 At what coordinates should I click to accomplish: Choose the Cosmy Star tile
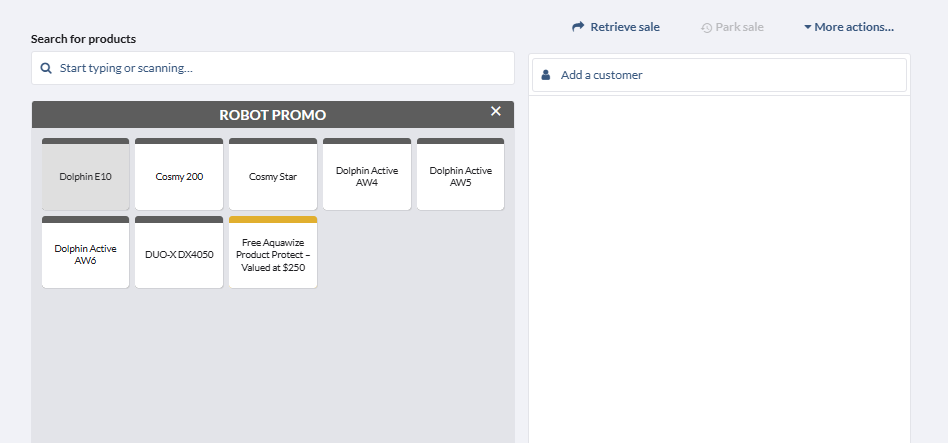[x=273, y=174]
